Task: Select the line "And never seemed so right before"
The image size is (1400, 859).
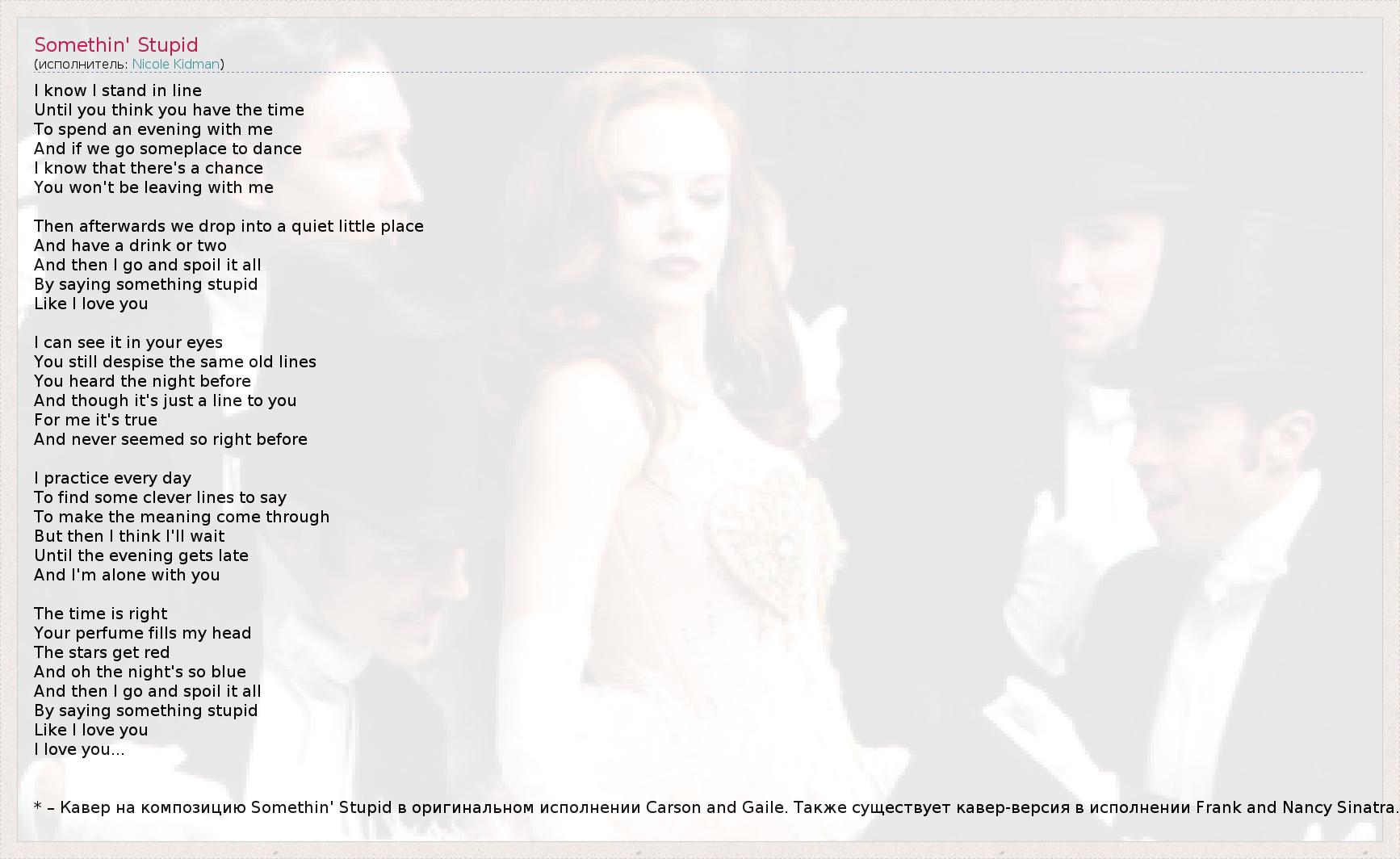Action: 170,439
